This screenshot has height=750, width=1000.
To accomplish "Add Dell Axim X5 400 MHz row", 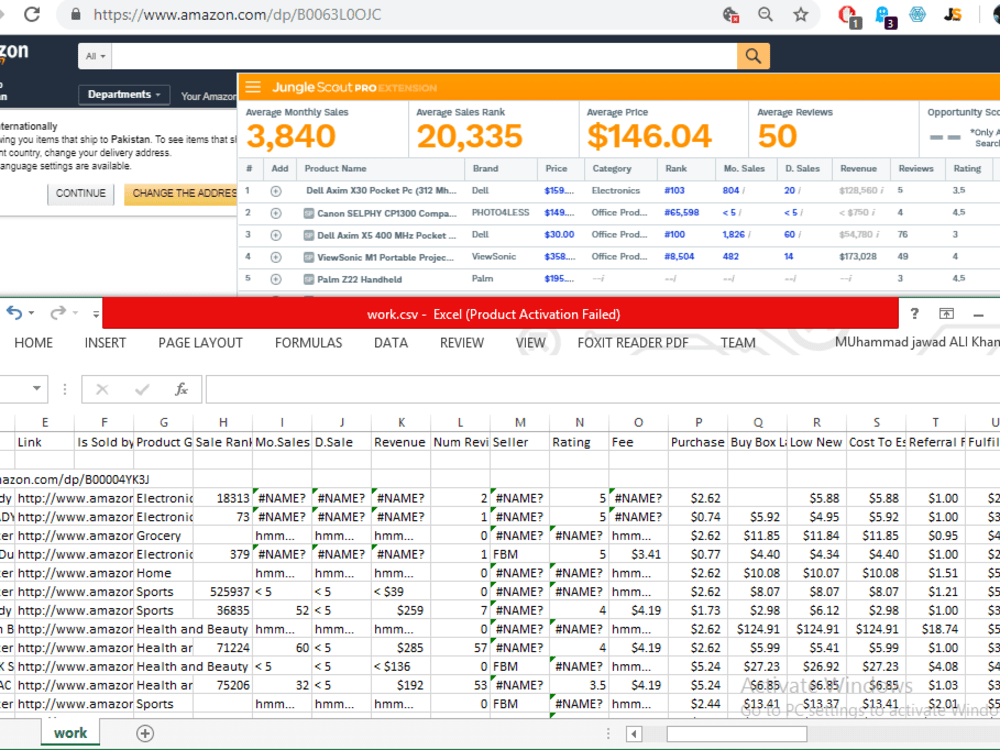I will [276, 235].
